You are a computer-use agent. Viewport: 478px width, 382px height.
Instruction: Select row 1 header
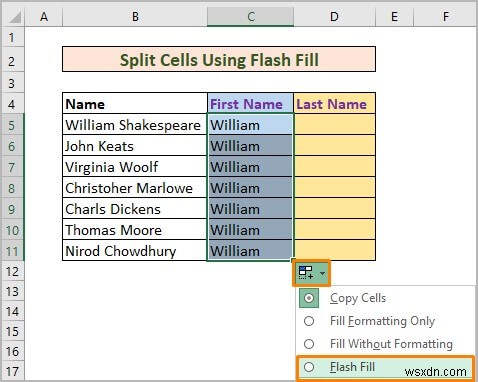(x=13, y=37)
